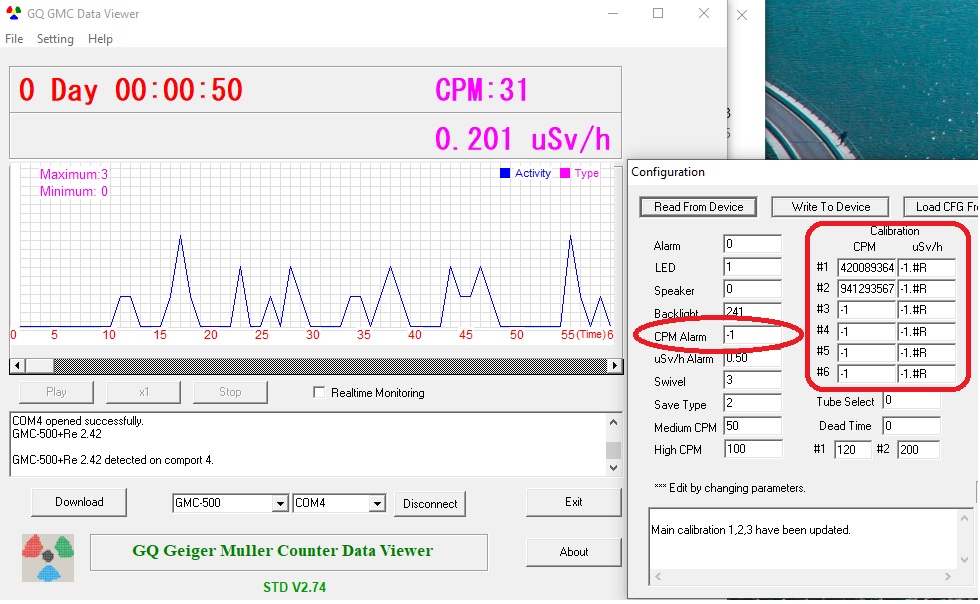
Task: Open the Help menu
Action: coord(100,39)
